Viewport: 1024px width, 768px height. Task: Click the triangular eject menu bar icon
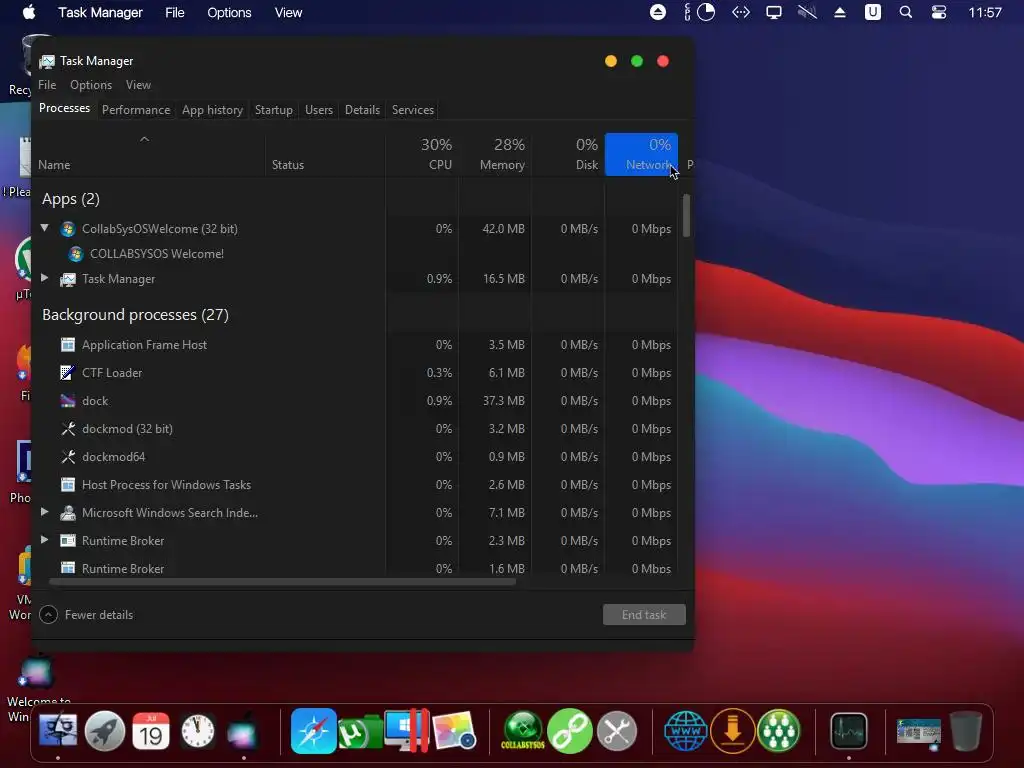(x=840, y=12)
